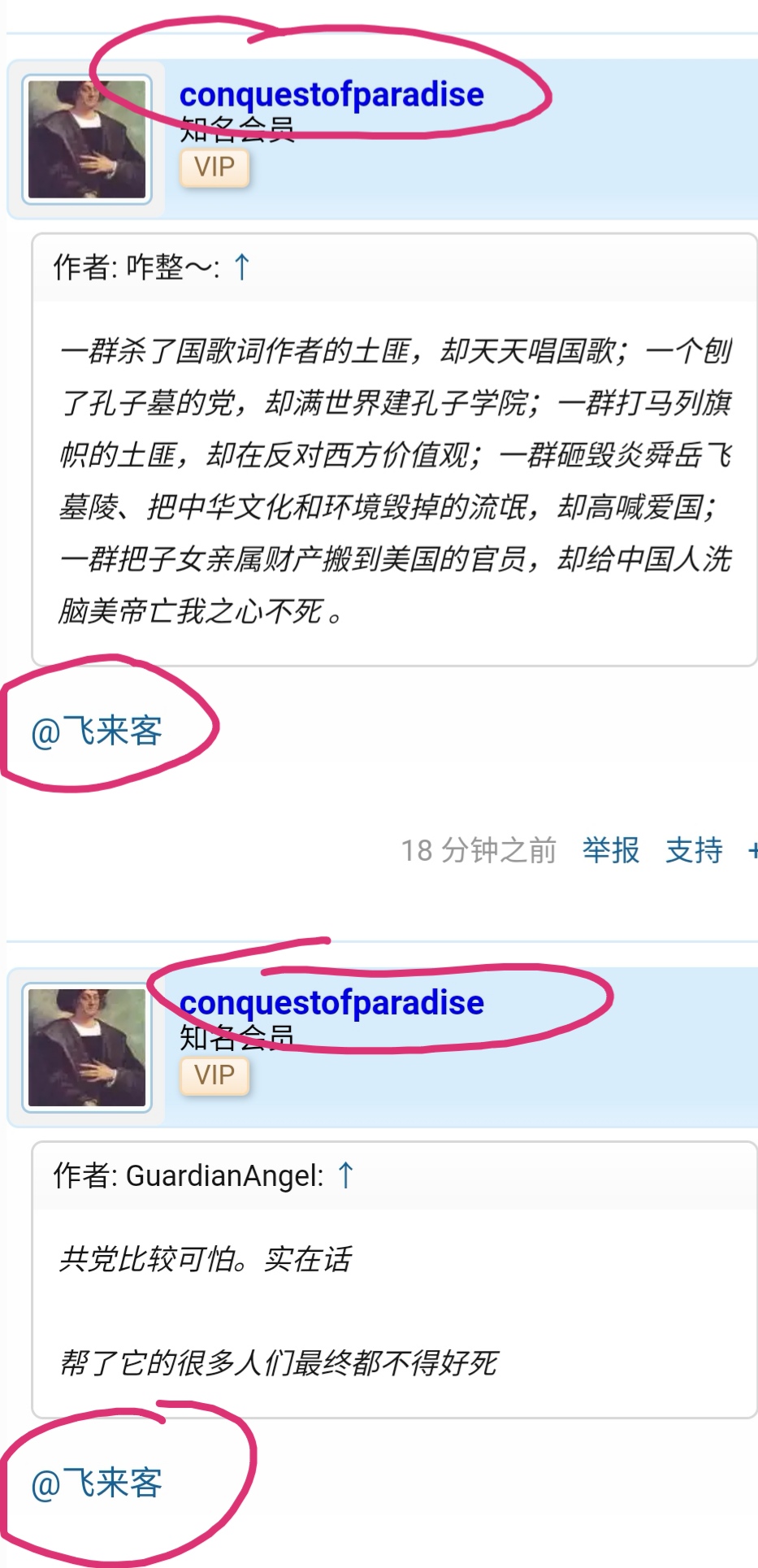The height and width of the screenshot is (1568, 758).
Task: Open @飞来客 mention below the GuardianAngel quote
Action: pos(97,1483)
